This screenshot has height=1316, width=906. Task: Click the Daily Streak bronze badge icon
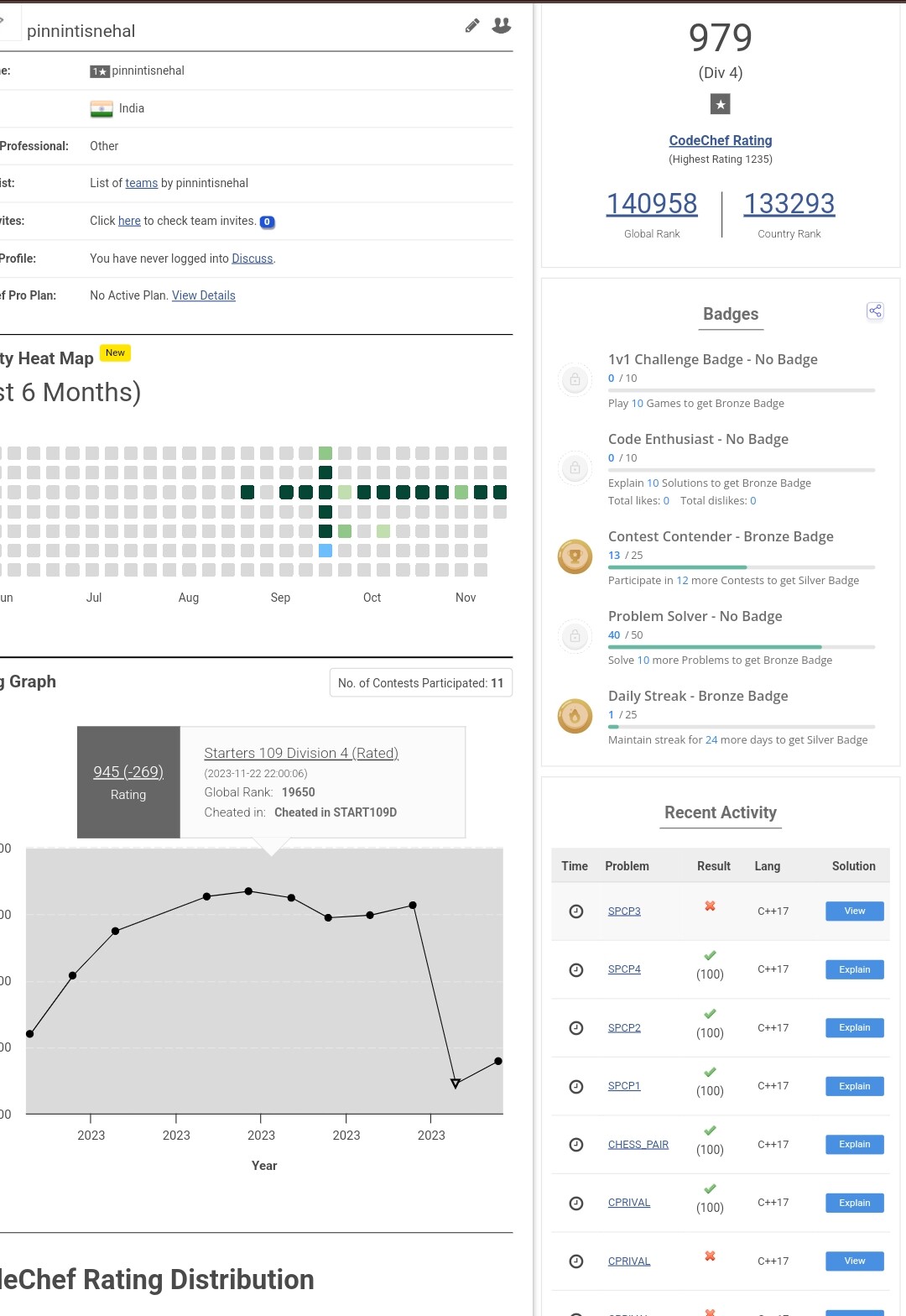[x=575, y=716]
